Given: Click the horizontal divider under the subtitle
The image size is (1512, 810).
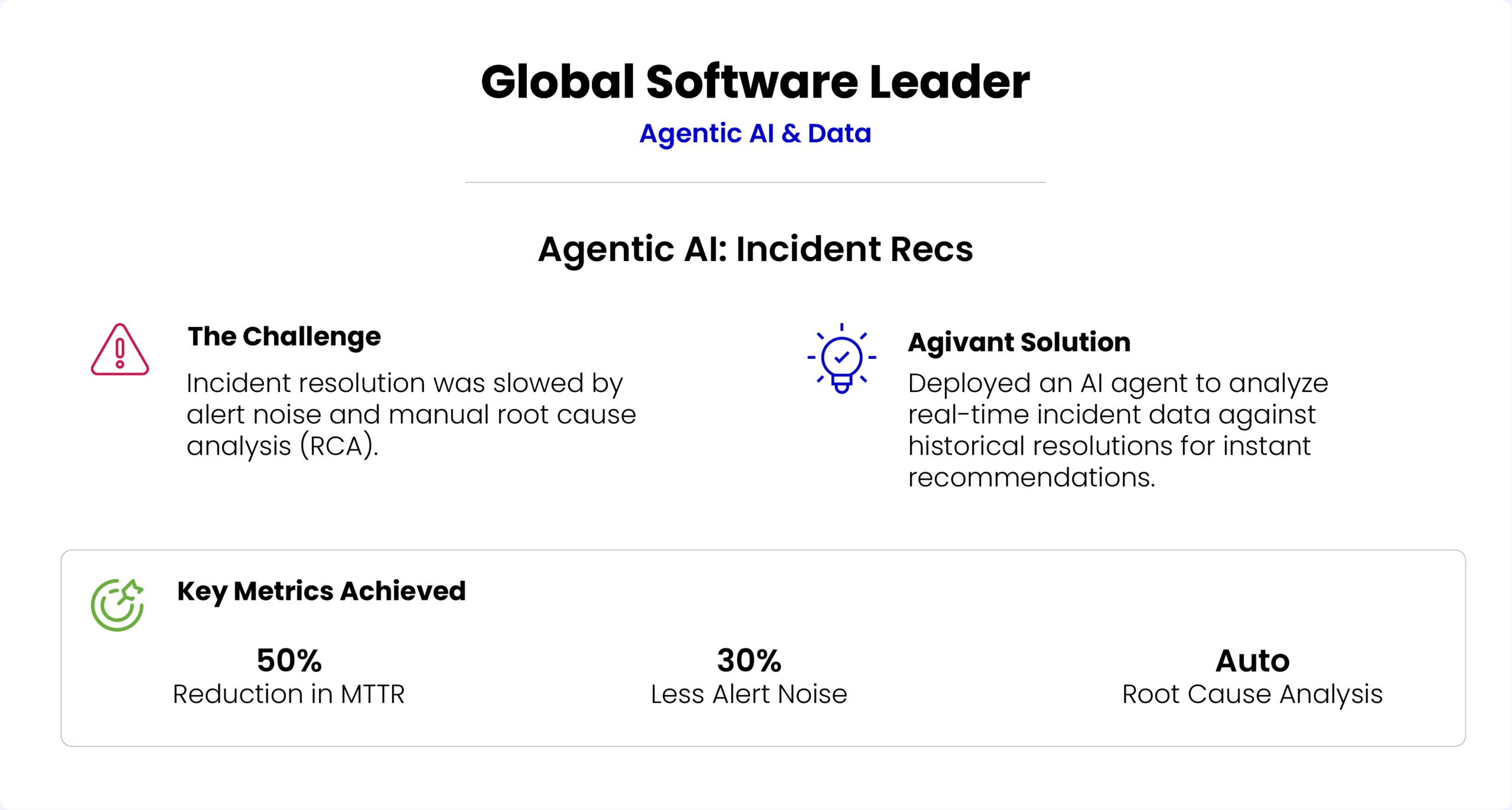Looking at the screenshot, I should click(x=755, y=182).
